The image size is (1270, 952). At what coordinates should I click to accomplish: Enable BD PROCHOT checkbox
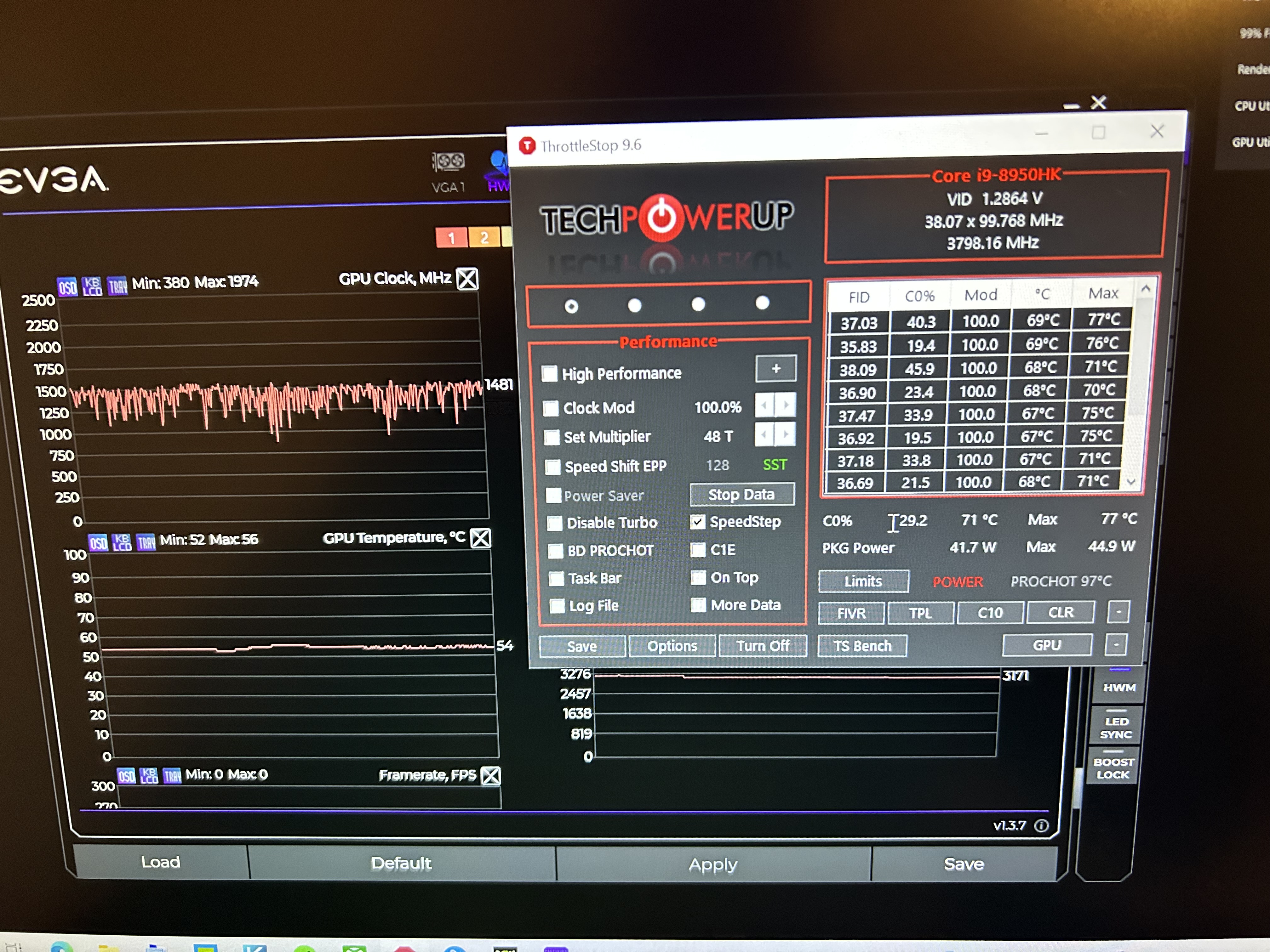point(555,551)
